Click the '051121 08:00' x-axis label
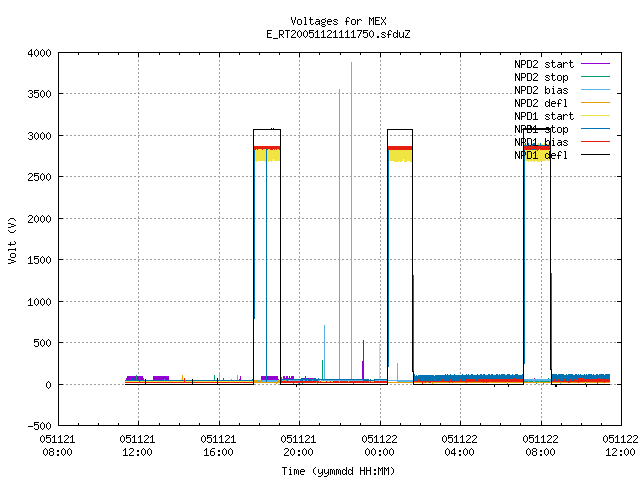 tap(58, 446)
